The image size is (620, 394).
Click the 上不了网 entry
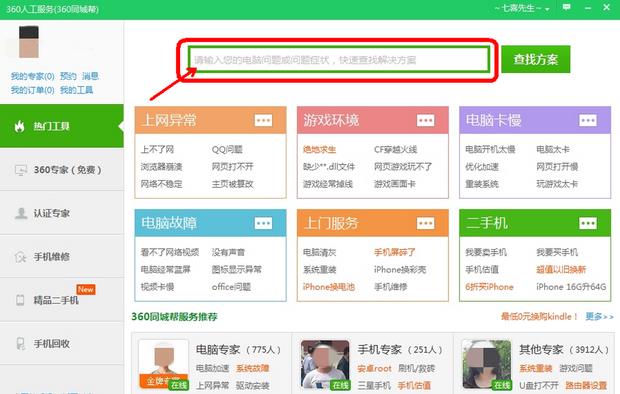tap(157, 150)
